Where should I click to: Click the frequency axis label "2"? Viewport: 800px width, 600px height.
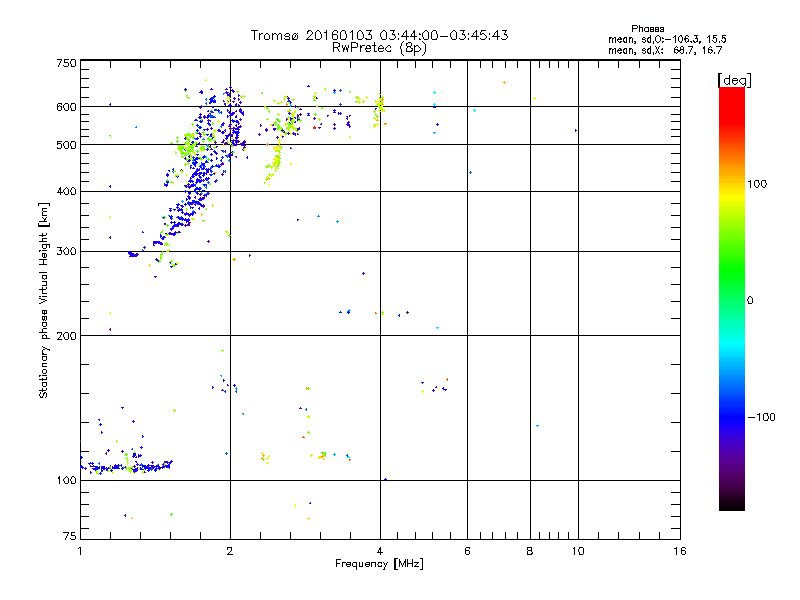tap(230, 551)
